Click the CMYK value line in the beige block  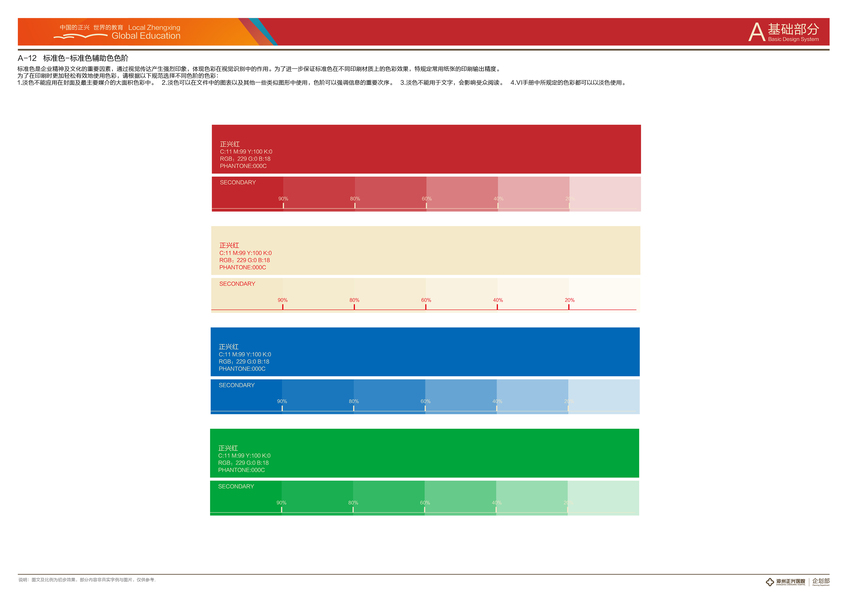(246, 253)
